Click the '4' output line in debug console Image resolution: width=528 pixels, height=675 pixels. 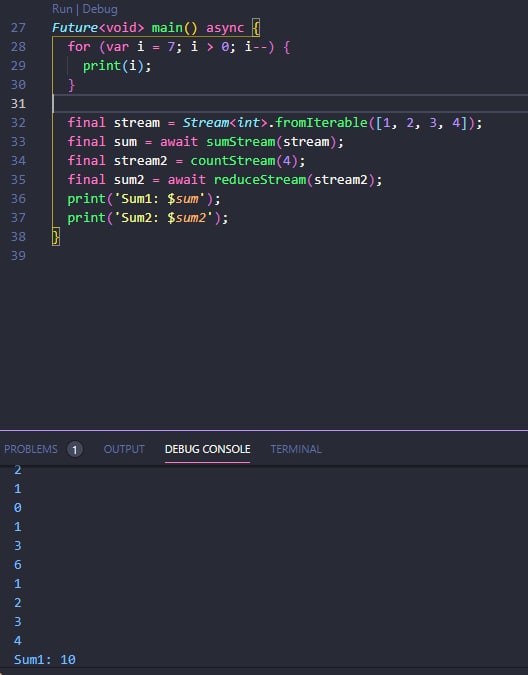pos(18,641)
